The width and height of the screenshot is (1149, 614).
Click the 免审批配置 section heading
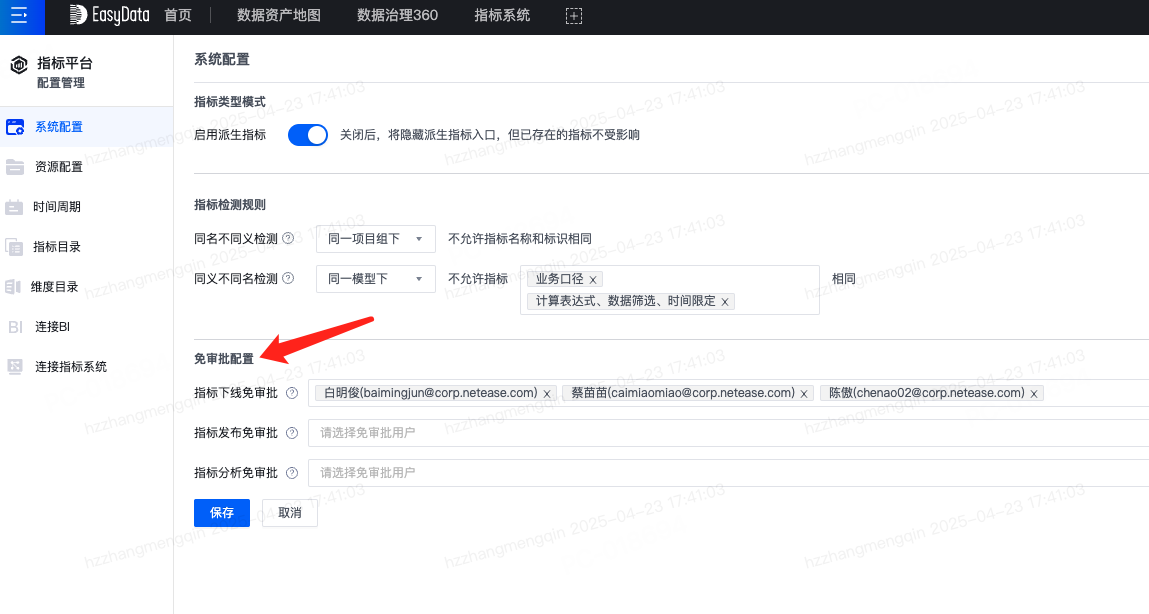click(x=223, y=358)
